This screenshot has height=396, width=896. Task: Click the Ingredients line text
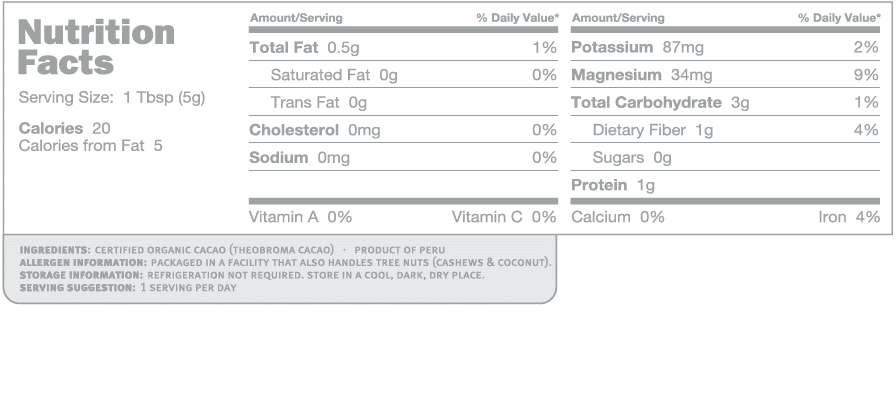tap(232, 250)
